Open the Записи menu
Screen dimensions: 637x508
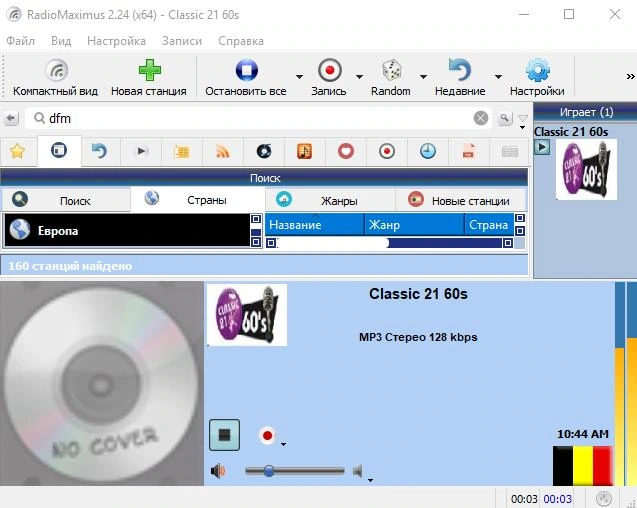pos(182,41)
